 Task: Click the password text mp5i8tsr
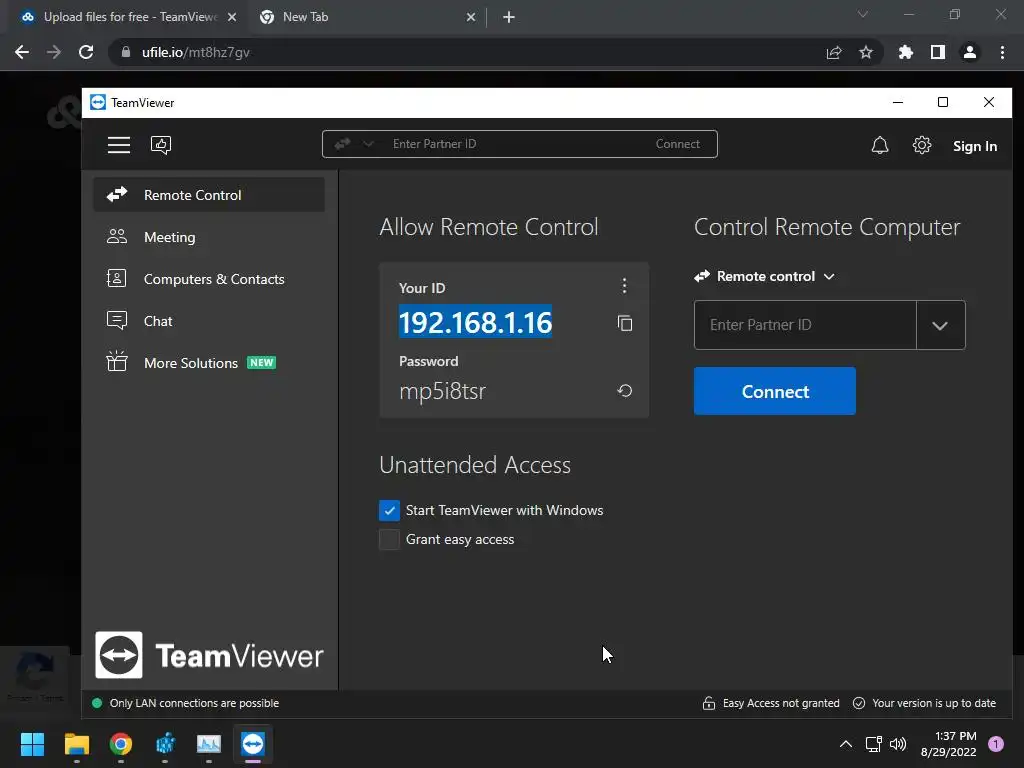[443, 391]
